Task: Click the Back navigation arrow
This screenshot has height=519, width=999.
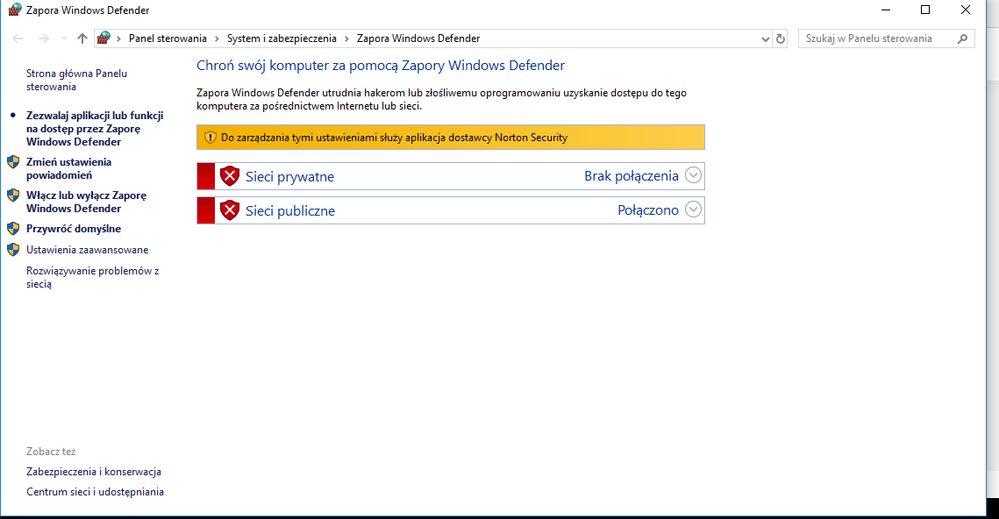Action: [x=18, y=39]
